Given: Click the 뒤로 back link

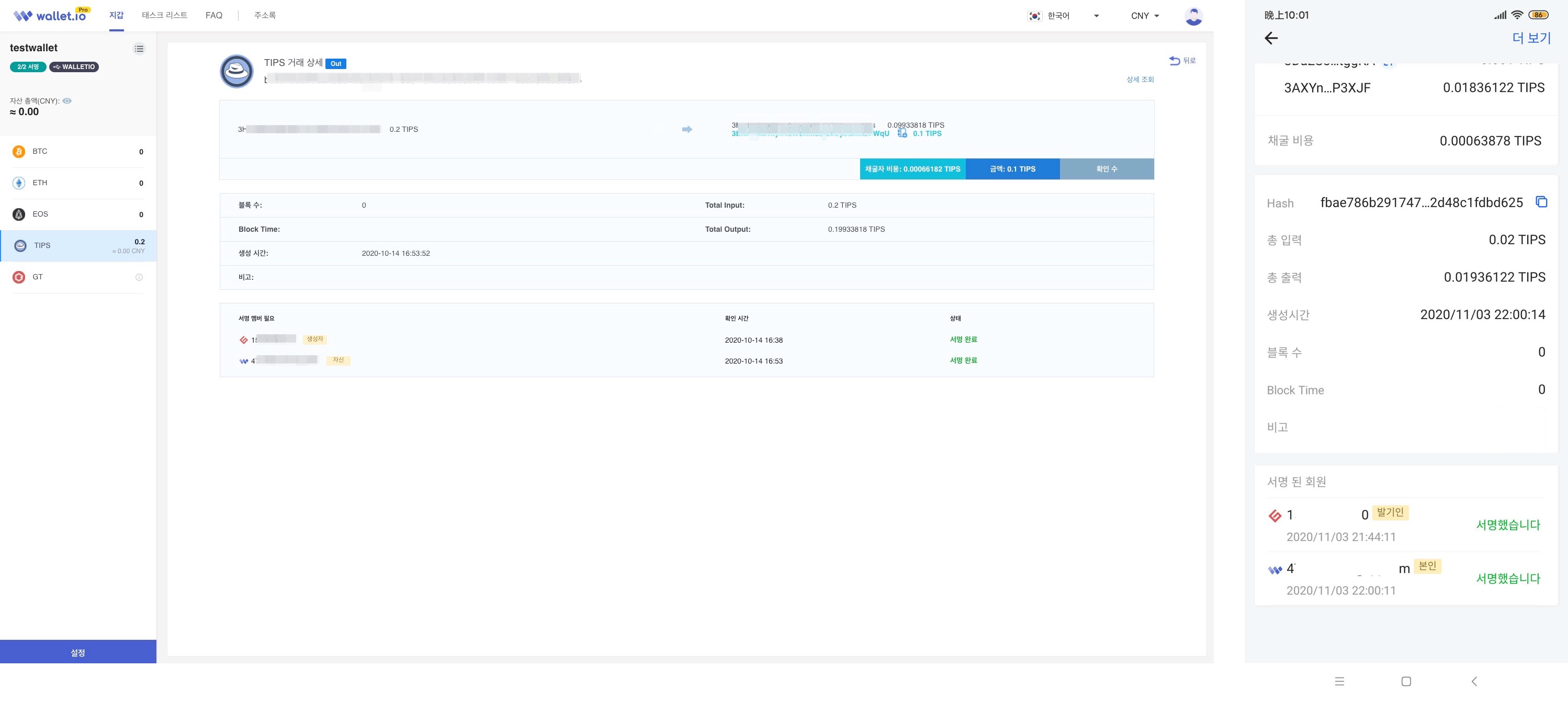Looking at the screenshot, I should [x=1183, y=60].
